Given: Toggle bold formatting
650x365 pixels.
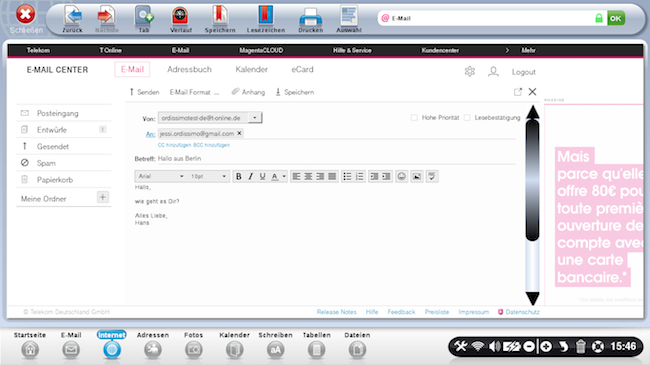Looking at the screenshot, I should [238, 176].
